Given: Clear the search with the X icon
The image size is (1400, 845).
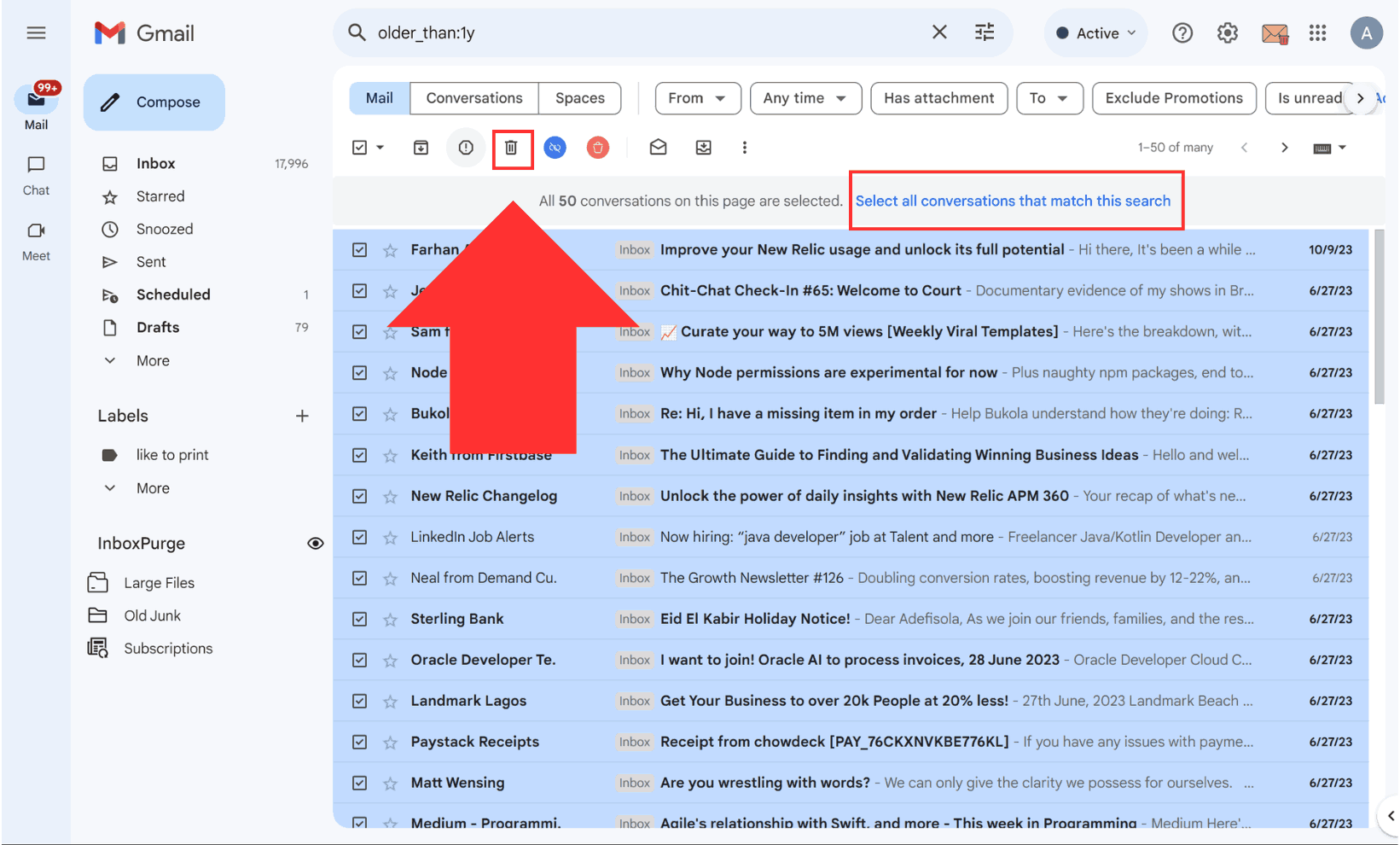Looking at the screenshot, I should (x=939, y=32).
